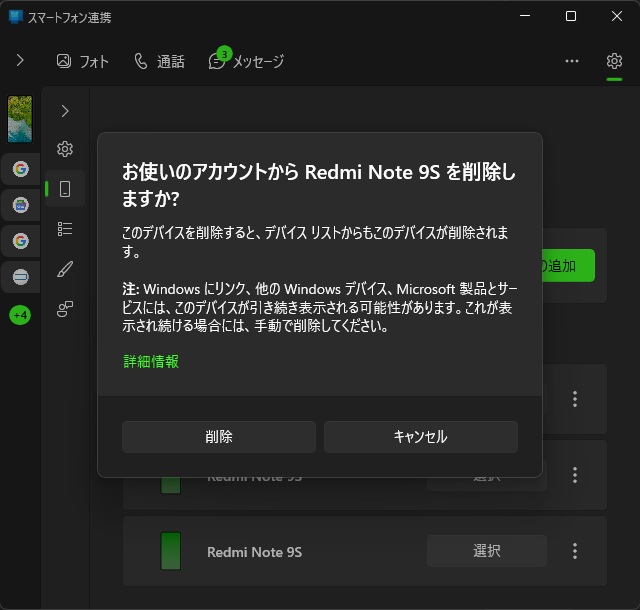Open Settings gear in the top right

[614, 61]
